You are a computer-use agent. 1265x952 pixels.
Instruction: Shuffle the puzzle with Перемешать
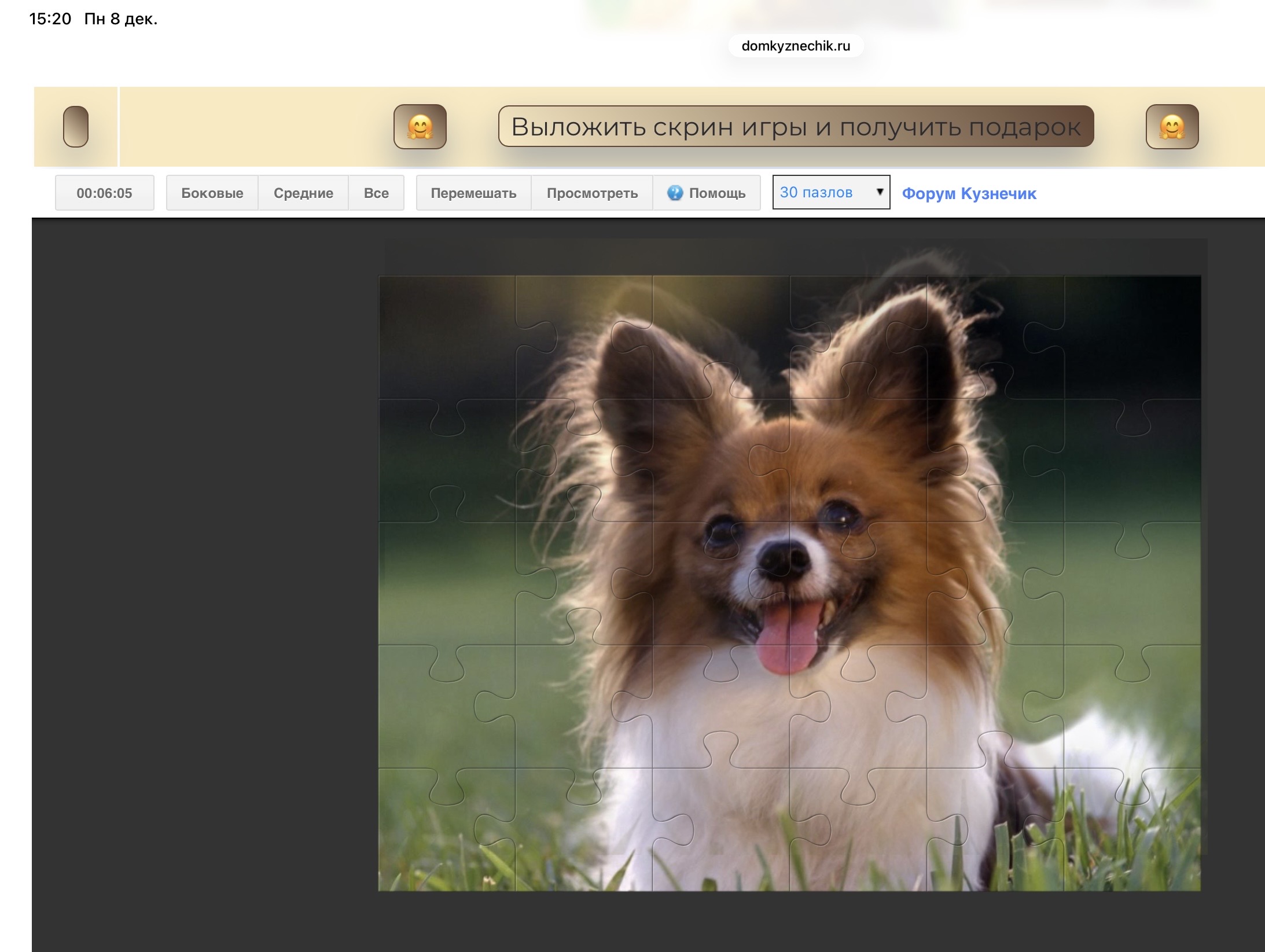[473, 193]
